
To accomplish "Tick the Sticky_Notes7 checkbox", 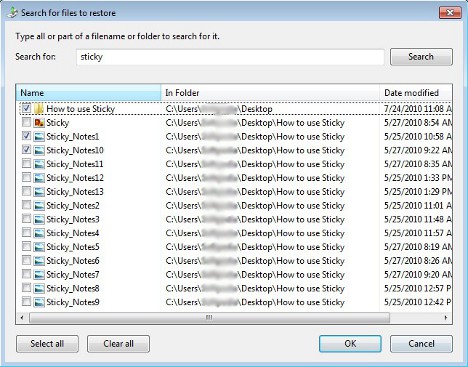I will [26, 274].
